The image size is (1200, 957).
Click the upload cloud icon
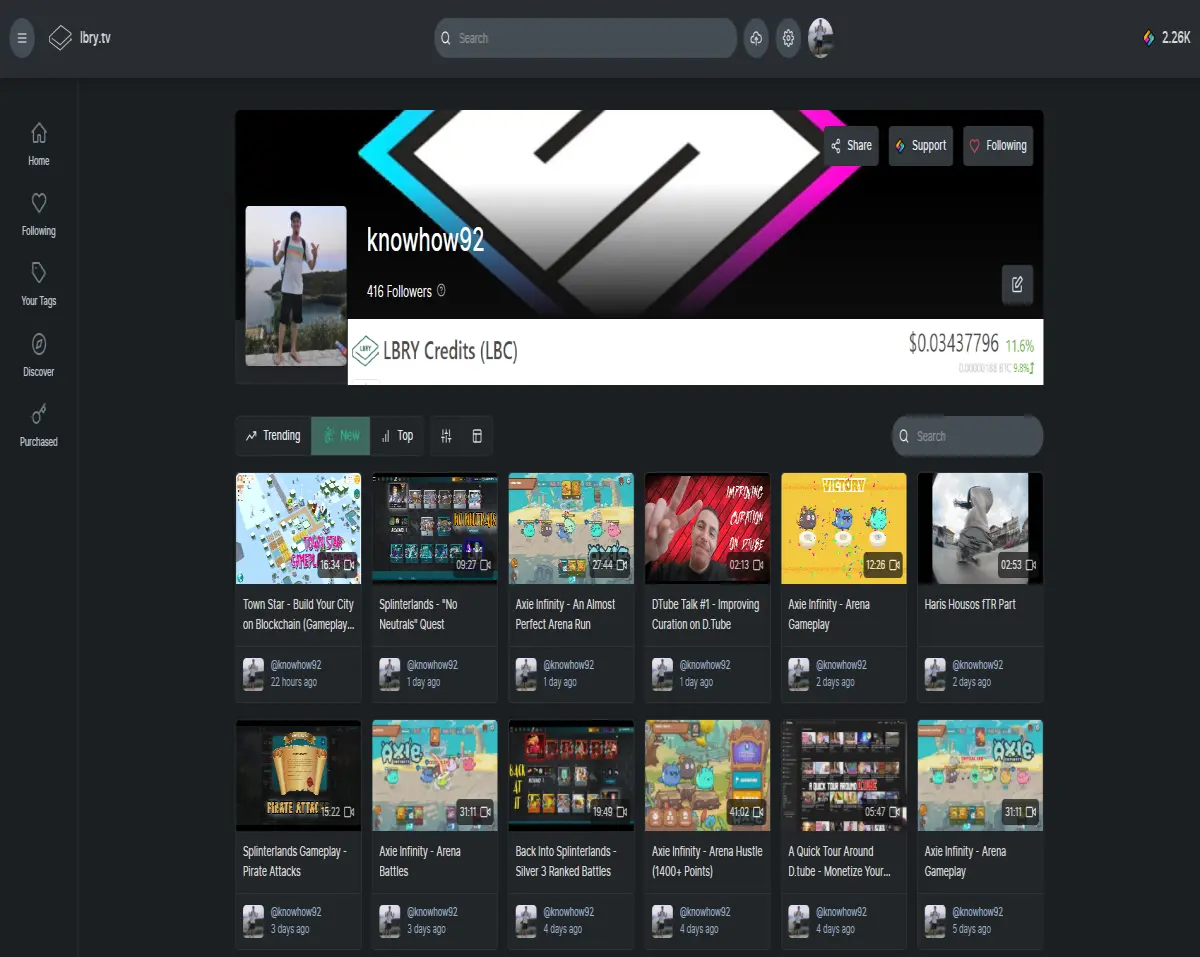pyautogui.click(x=756, y=38)
